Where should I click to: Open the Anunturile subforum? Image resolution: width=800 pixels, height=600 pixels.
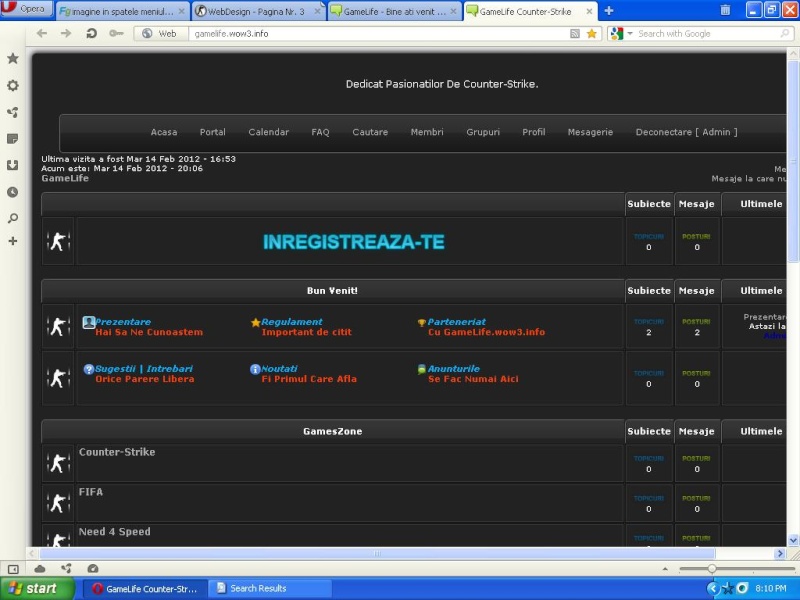(x=454, y=369)
